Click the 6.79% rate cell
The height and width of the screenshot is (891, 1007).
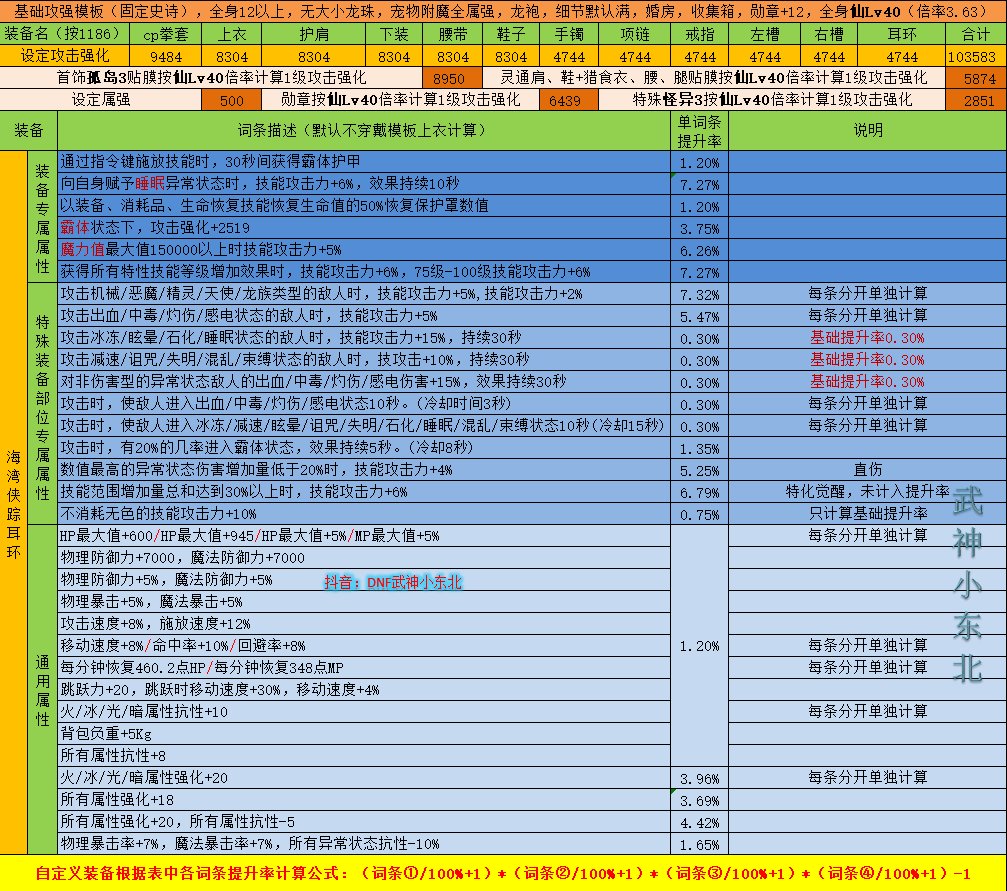pyautogui.click(x=699, y=492)
